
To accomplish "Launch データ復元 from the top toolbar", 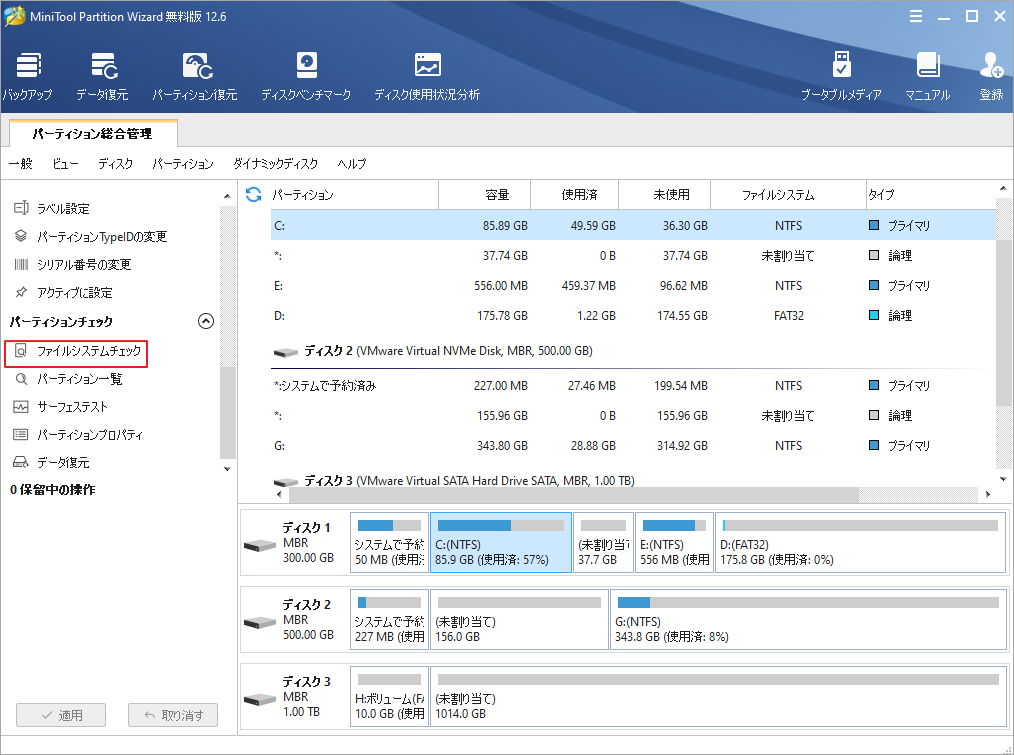I will click(x=102, y=76).
